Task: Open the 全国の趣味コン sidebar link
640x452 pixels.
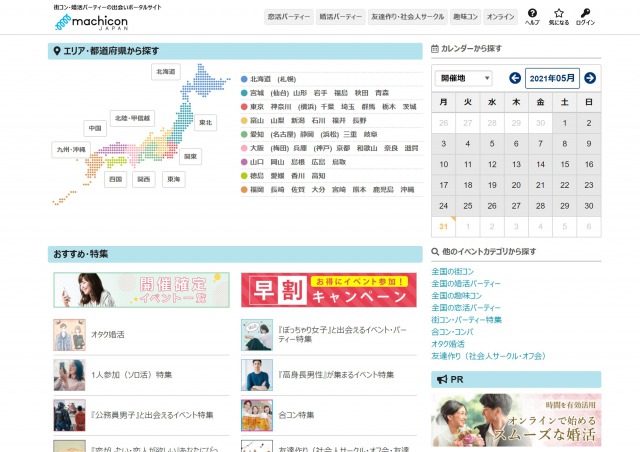Action: pos(457,296)
